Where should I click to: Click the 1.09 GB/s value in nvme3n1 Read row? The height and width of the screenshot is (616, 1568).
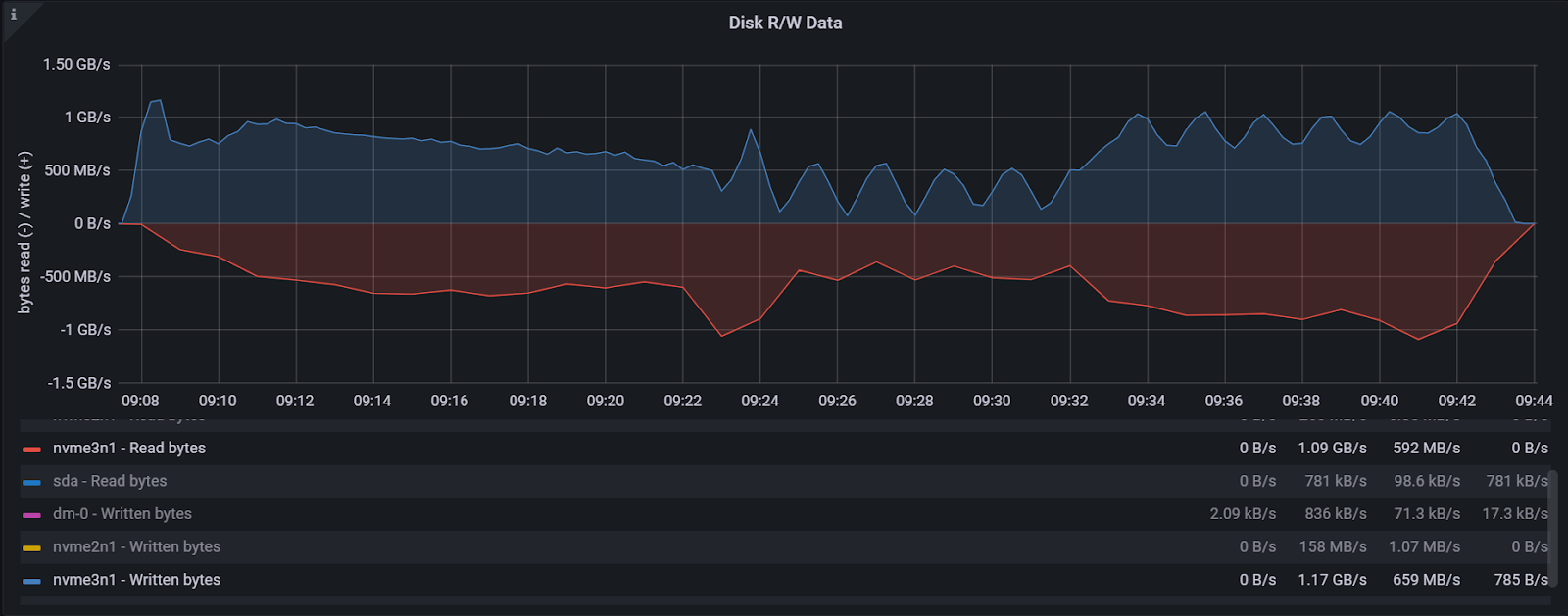pyautogui.click(x=1332, y=448)
